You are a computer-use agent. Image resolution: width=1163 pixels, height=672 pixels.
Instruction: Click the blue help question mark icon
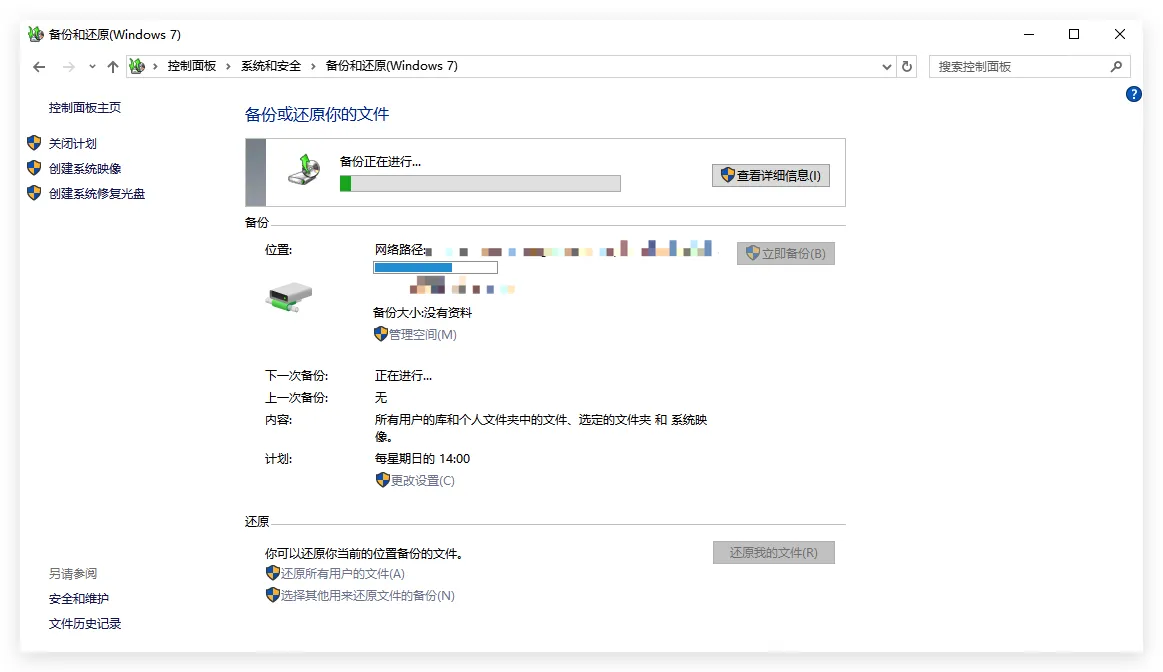click(1133, 94)
